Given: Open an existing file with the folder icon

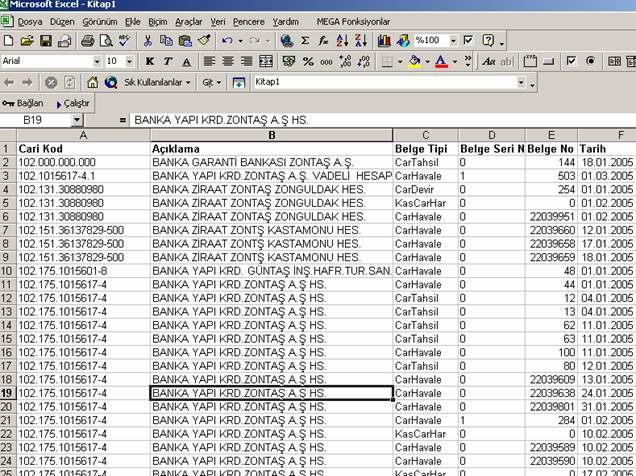Looking at the screenshot, I should click(x=27, y=41).
